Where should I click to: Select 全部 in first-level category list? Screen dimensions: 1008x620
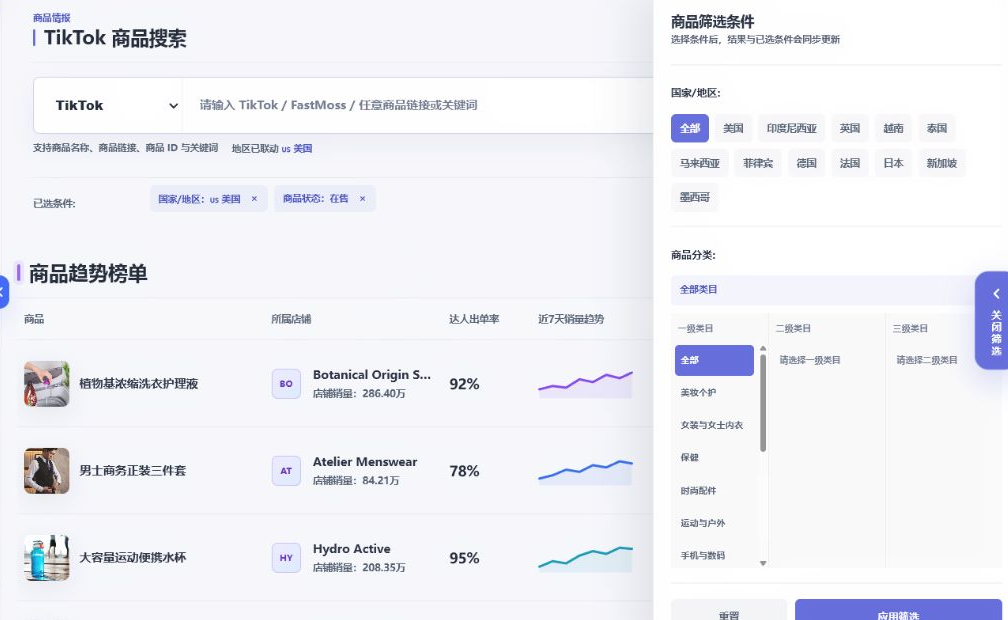pyautogui.click(x=714, y=360)
